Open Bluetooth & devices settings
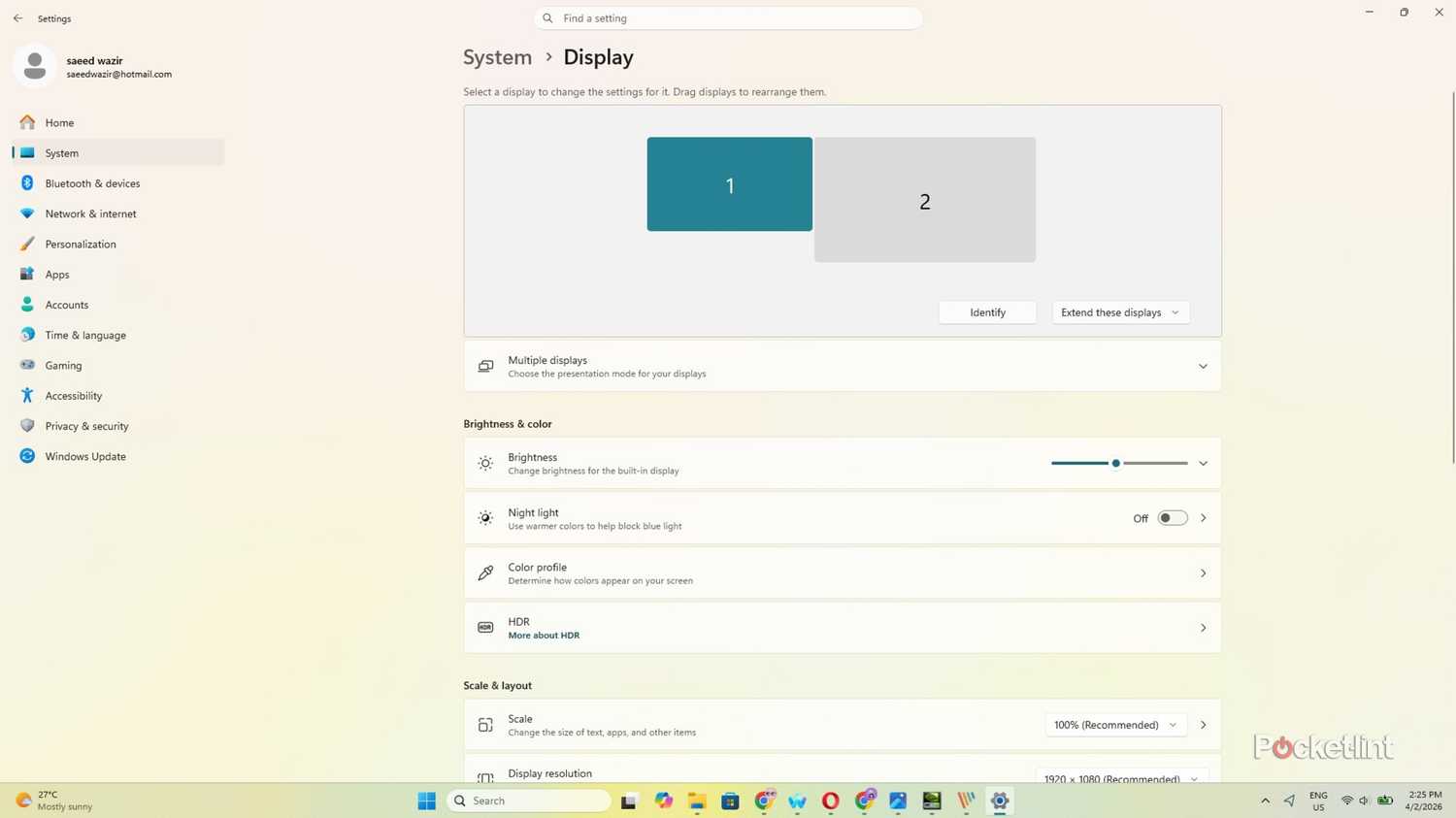 pyautogui.click(x=92, y=183)
